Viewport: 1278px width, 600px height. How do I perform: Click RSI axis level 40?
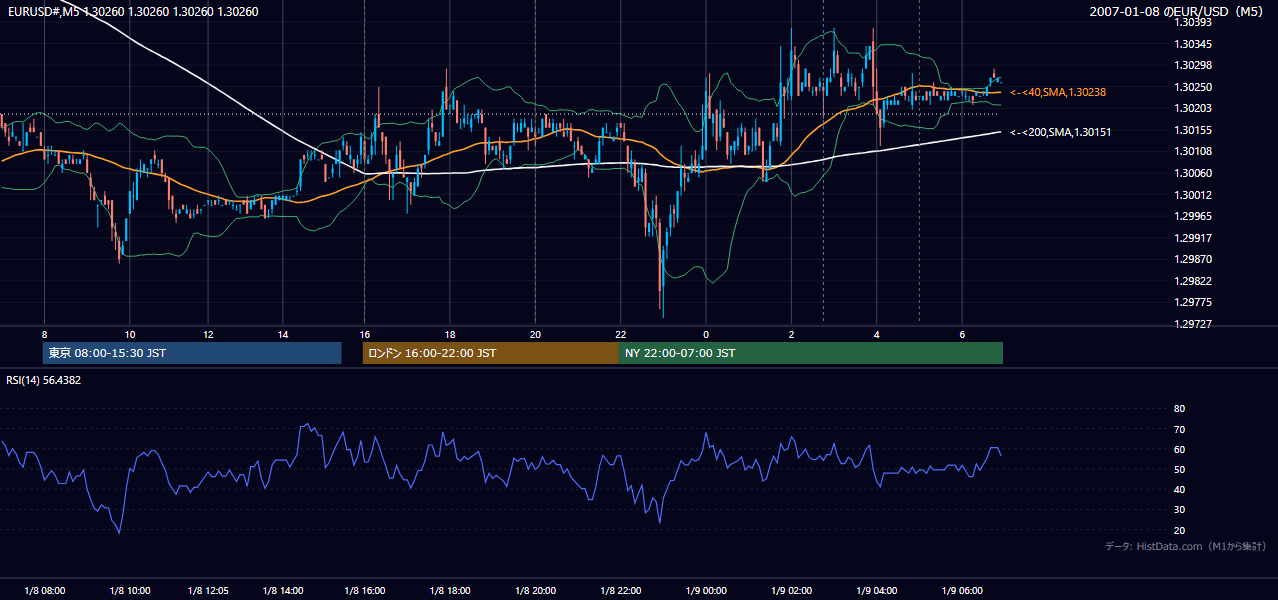(x=1179, y=490)
